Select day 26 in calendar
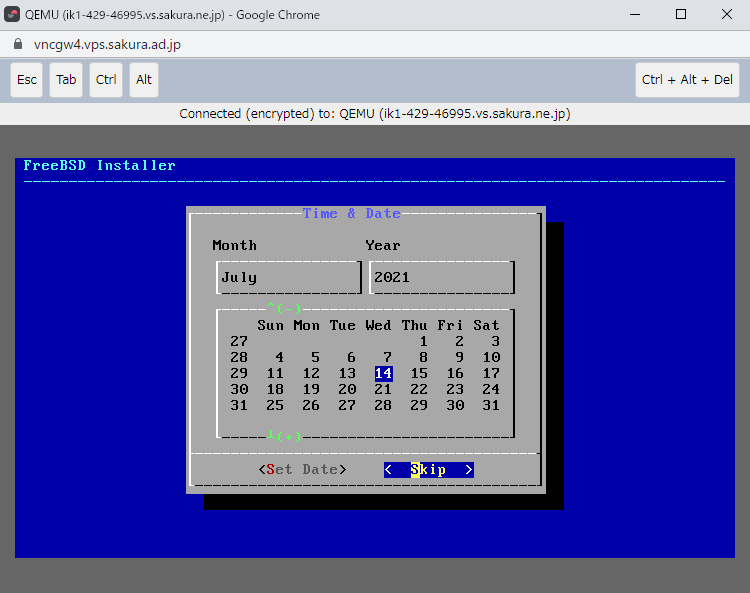The width and height of the screenshot is (750, 593). (x=311, y=406)
